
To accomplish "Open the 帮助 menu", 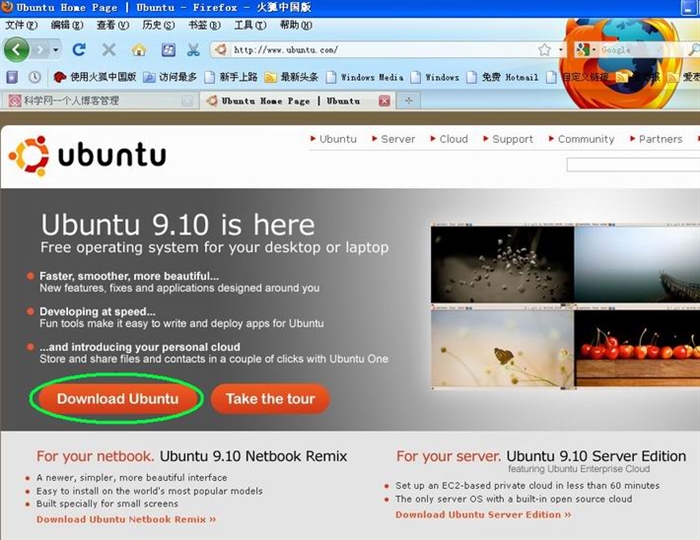I will [296, 25].
